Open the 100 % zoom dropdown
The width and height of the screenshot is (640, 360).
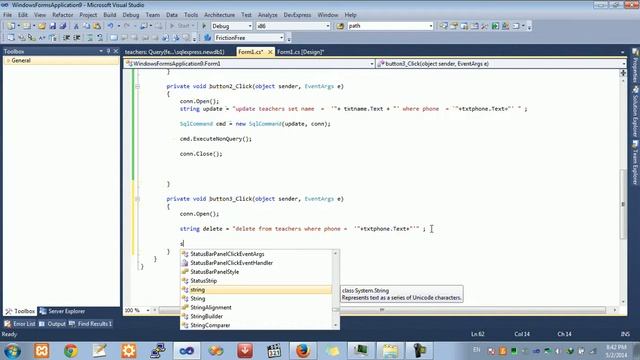(x=148, y=310)
